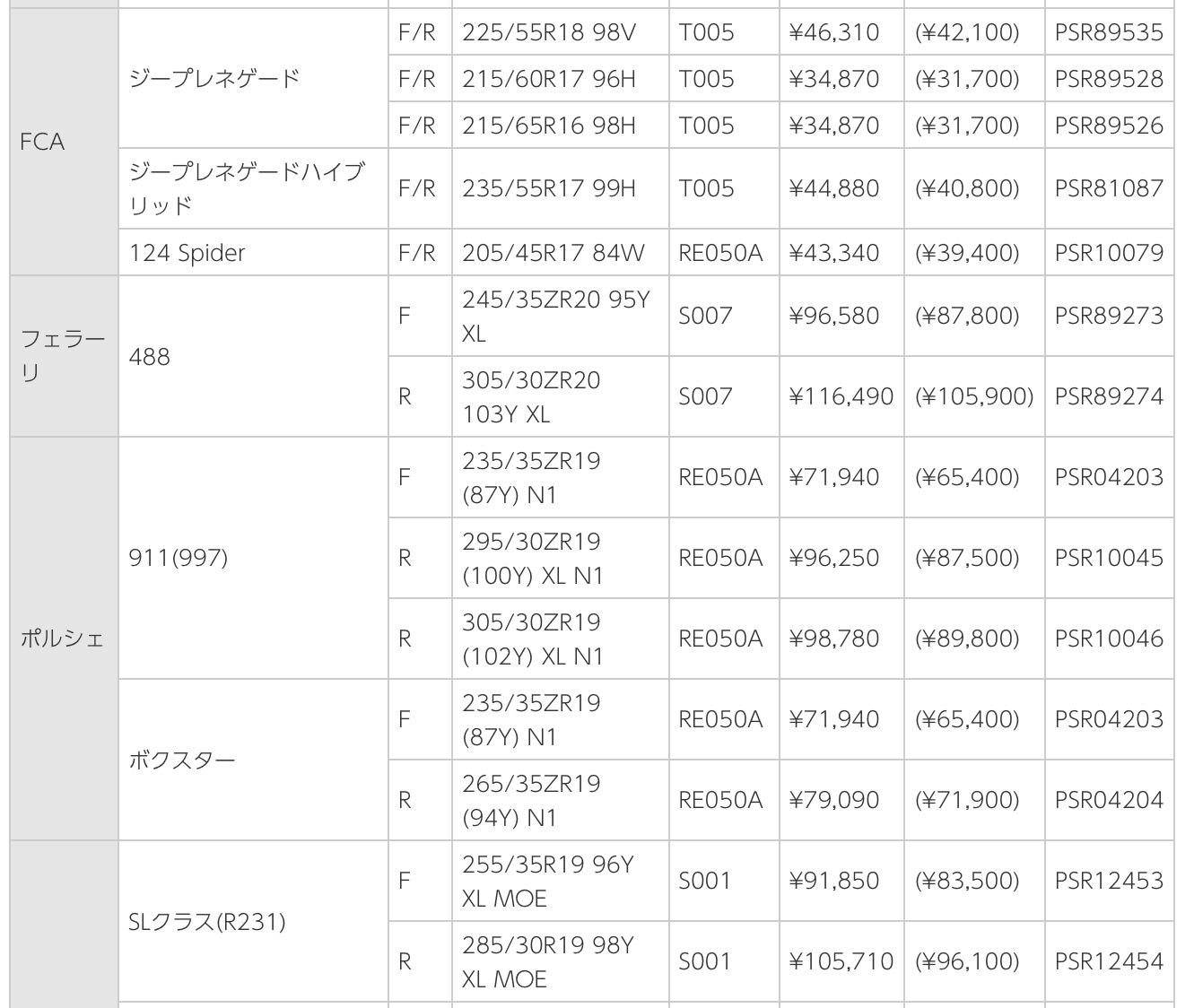The height and width of the screenshot is (1008, 1194).
Task: Click the FCA manufacturer cell
Action: click(x=42, y=142)
